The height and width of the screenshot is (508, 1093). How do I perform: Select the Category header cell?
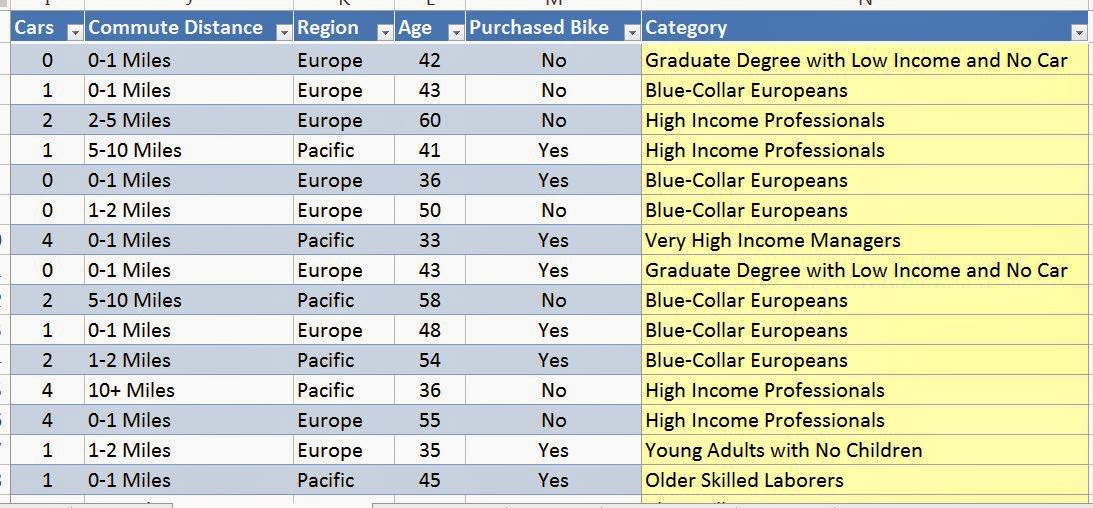click(x=864, y=29)
